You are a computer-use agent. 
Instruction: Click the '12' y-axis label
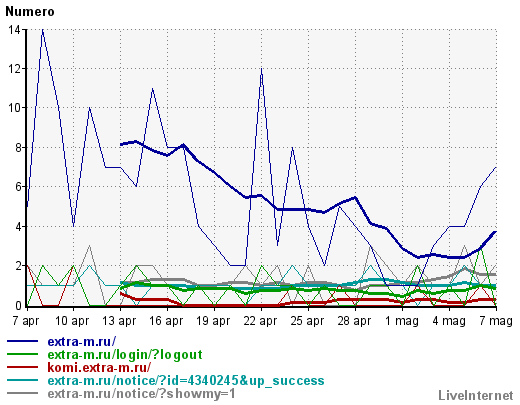15,69
